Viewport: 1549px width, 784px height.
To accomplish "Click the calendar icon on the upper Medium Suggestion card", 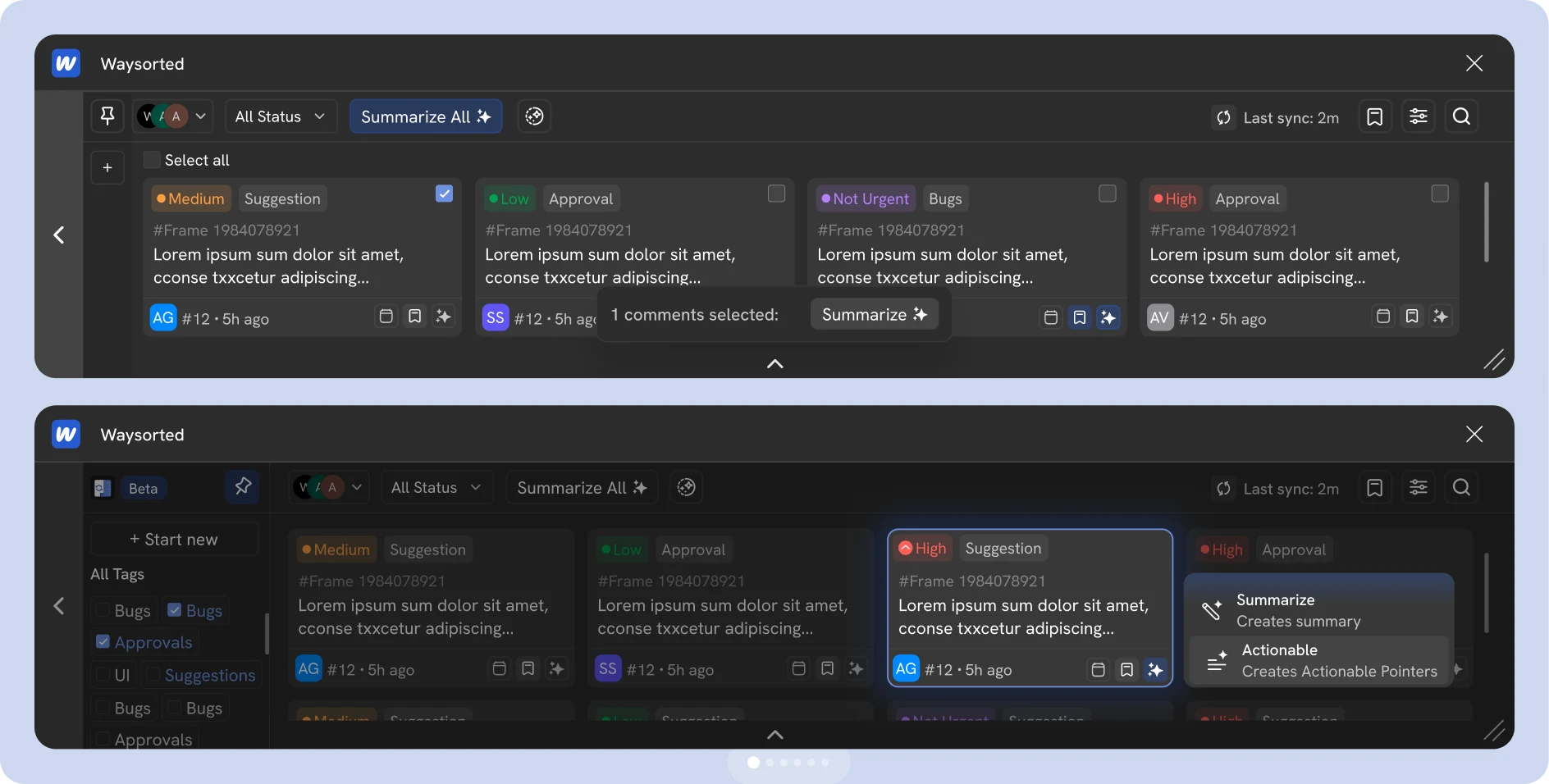I will 386,317.
